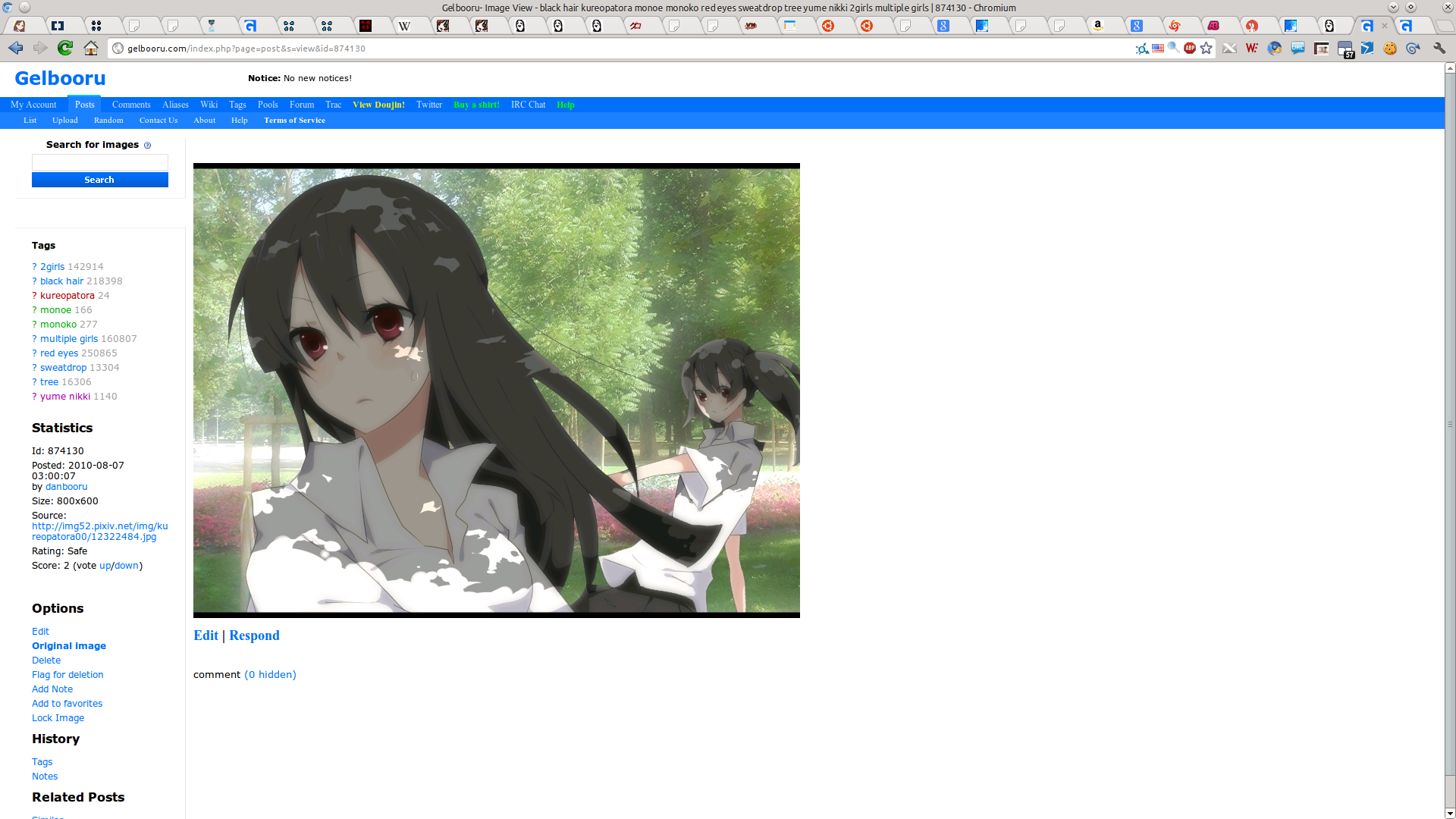Click Lock Image option
1456x819 pixels.
58,718
